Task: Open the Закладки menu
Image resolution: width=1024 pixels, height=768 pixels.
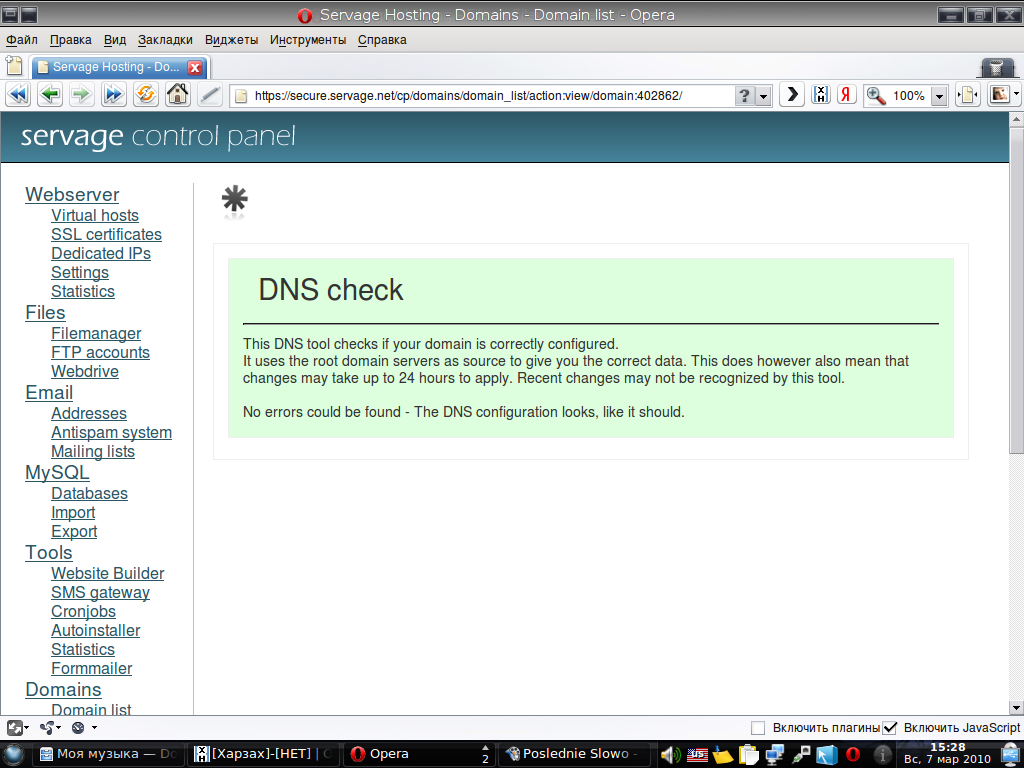Action: (165, 40)
